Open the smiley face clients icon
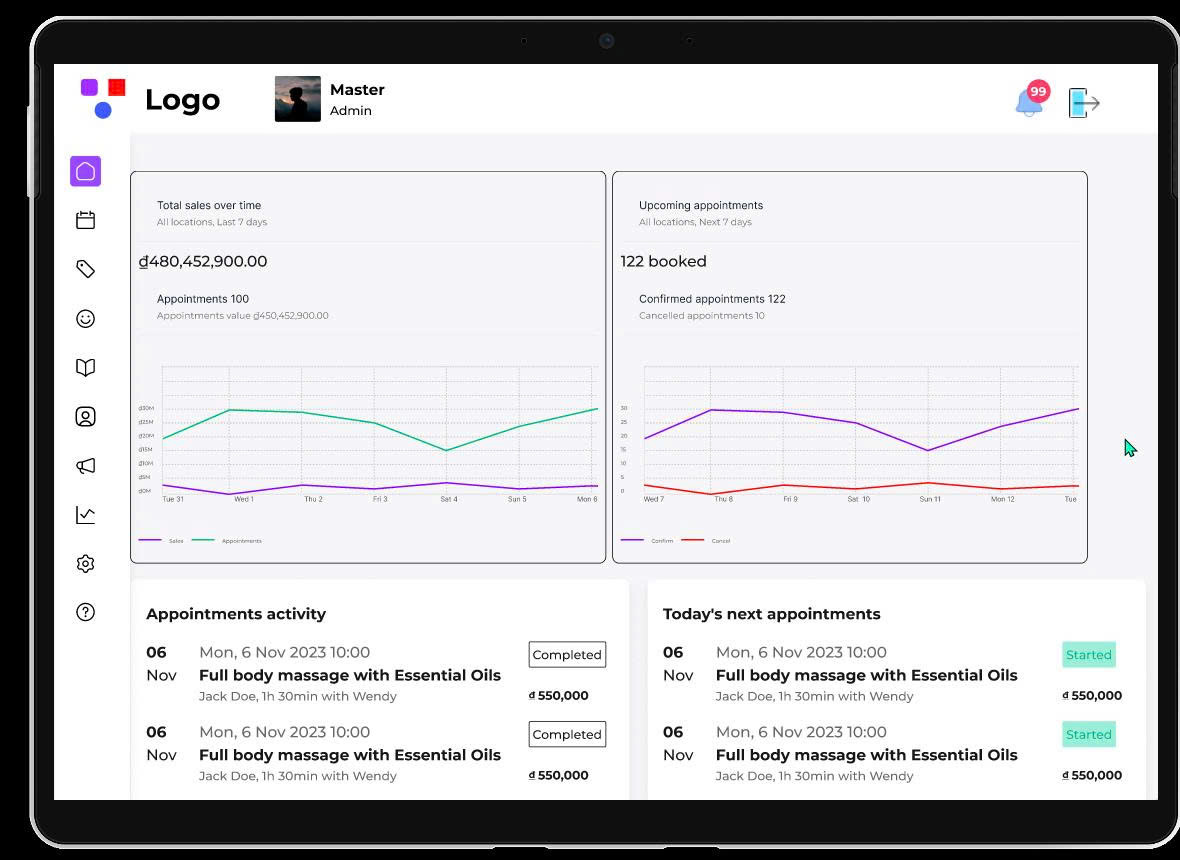The image size is (1180, 860). click(x=86, y=318)
